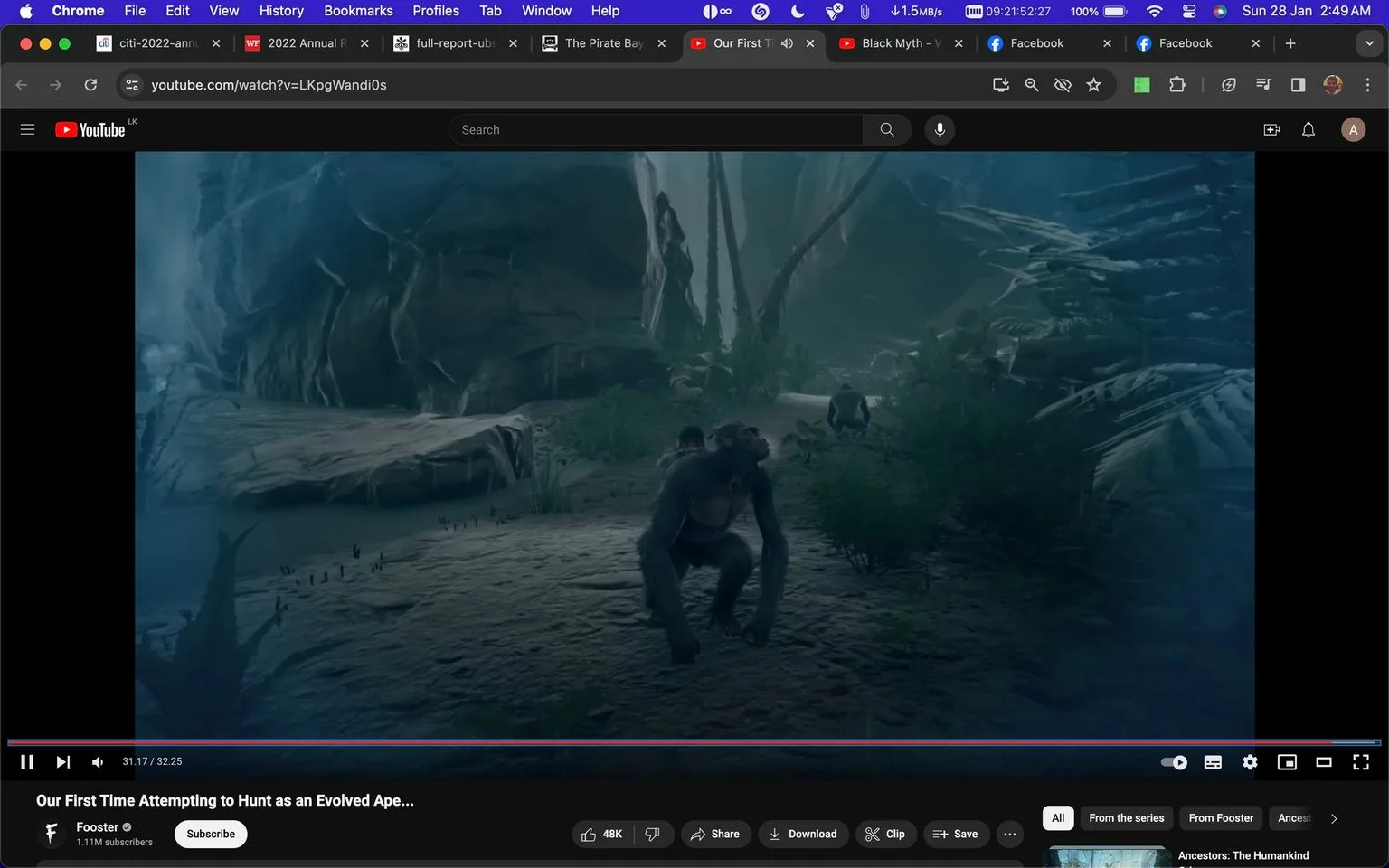Open the Bookmarks menu
The image size is (1389, 868).
(x=358, y=11)
